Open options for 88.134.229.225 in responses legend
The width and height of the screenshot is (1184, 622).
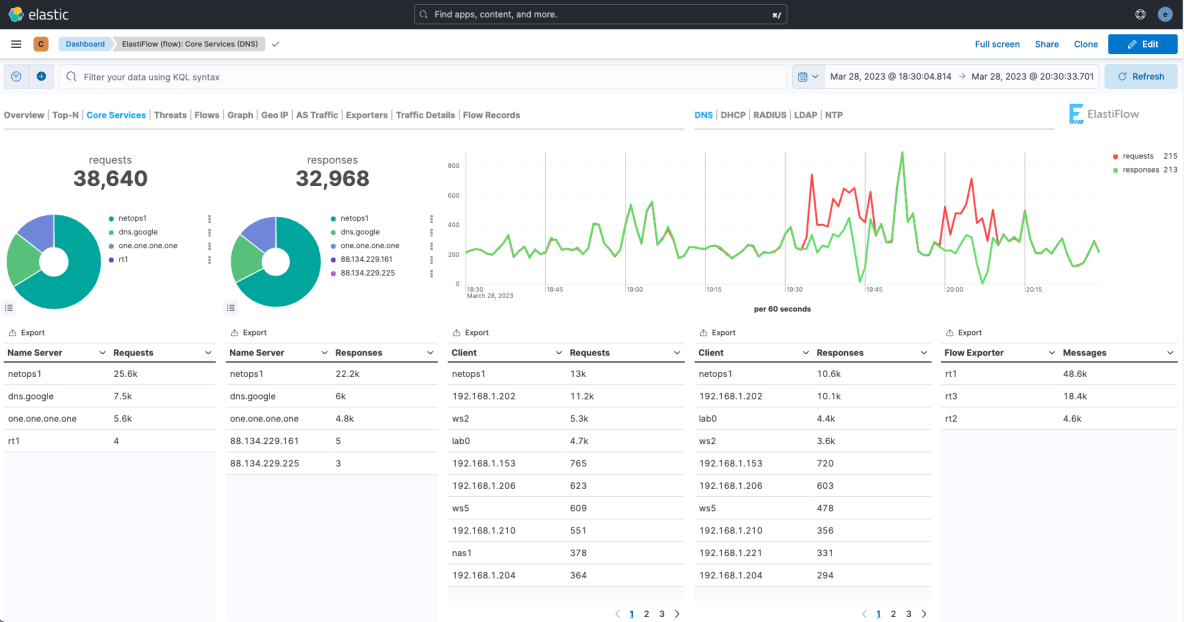(431, 273)
